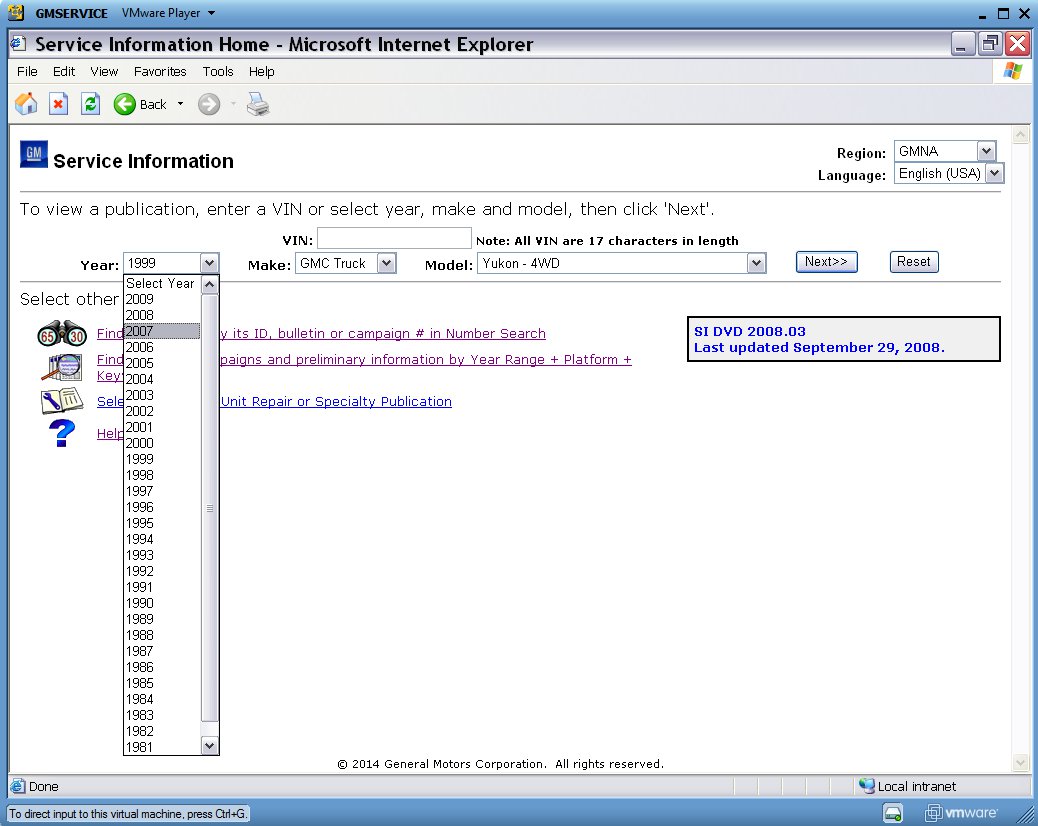The image size is (1038, 826).
Task: Click the year list scroll down arrow
Action: click(x=209, y=746)
